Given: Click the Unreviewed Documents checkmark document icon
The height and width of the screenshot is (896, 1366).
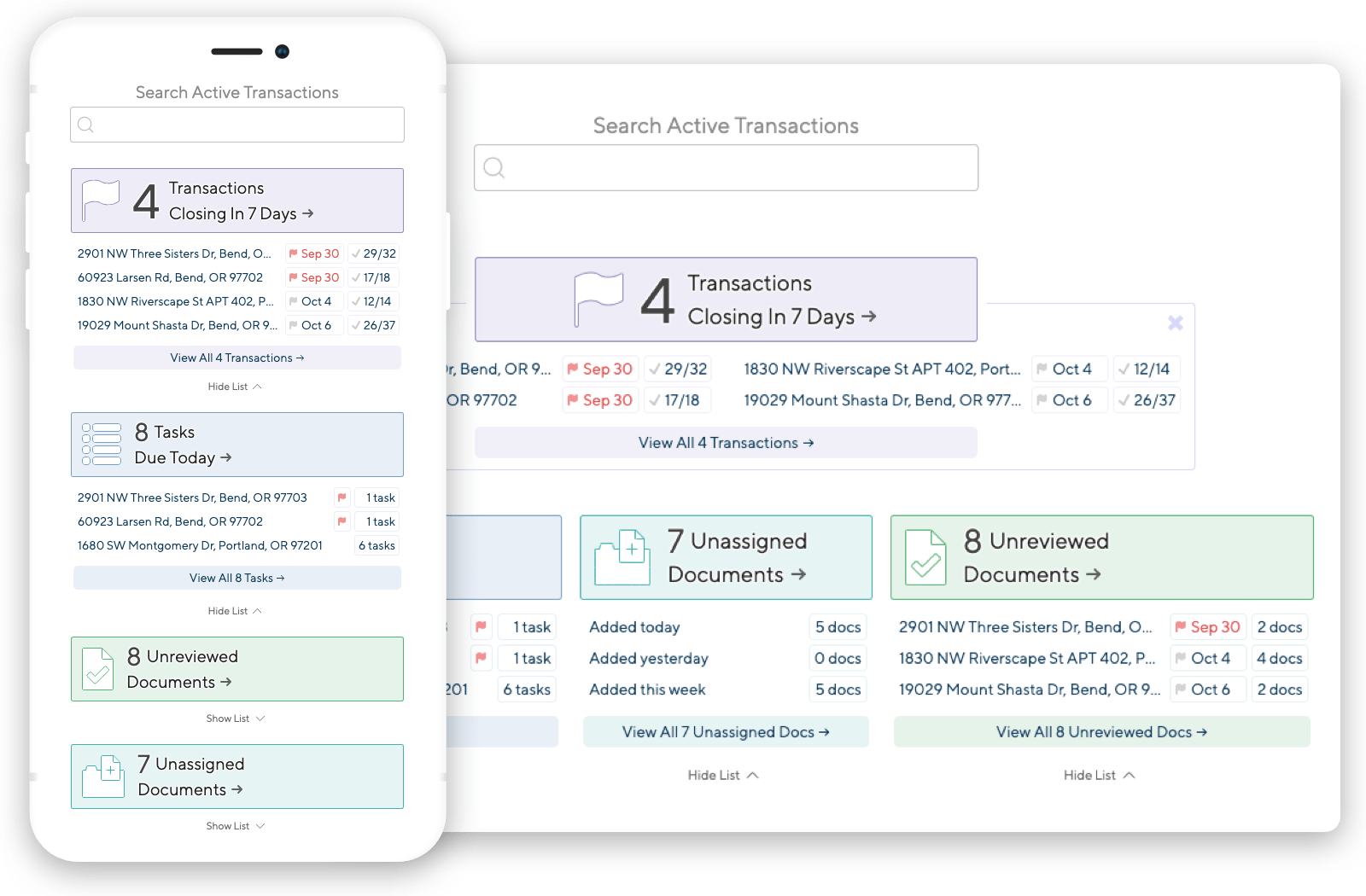Looking at the screenshot, I should (926, 557).
